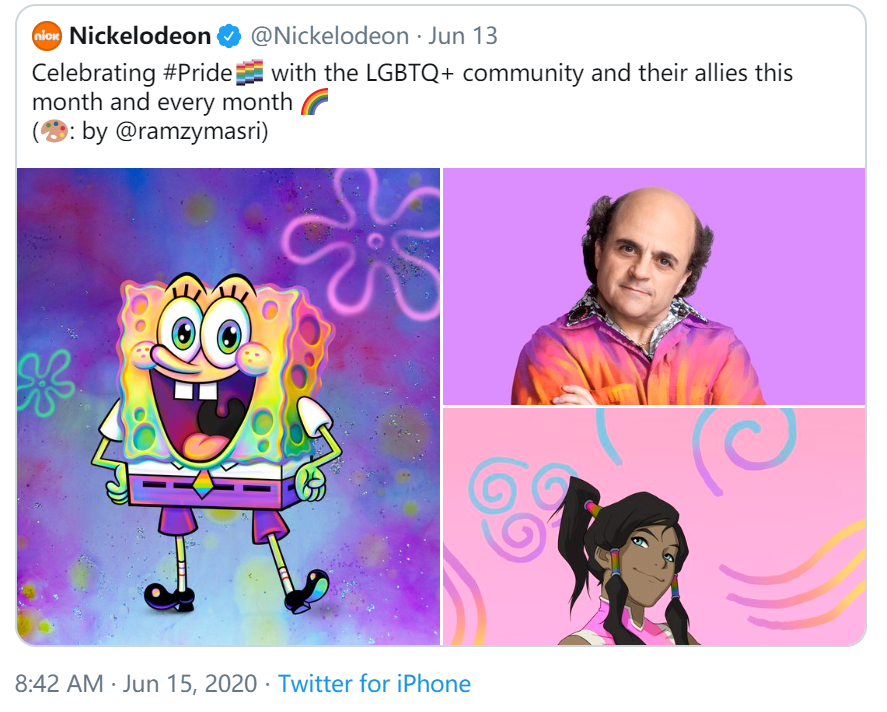Open the Twitter for iPhone source link
The image size is (887, 712).
(x=374, y=684)
